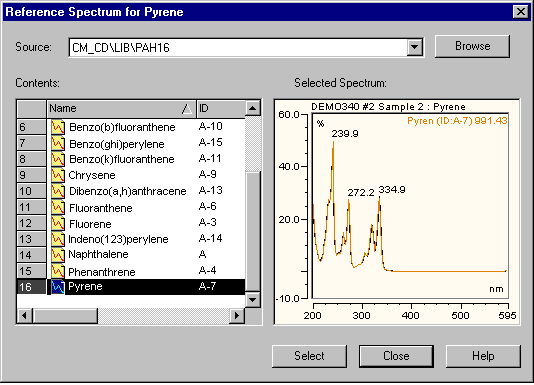Viewport: 534px width, 385px height.
Task: Click inside the Source path field
Action: click(x=238, y=47)
